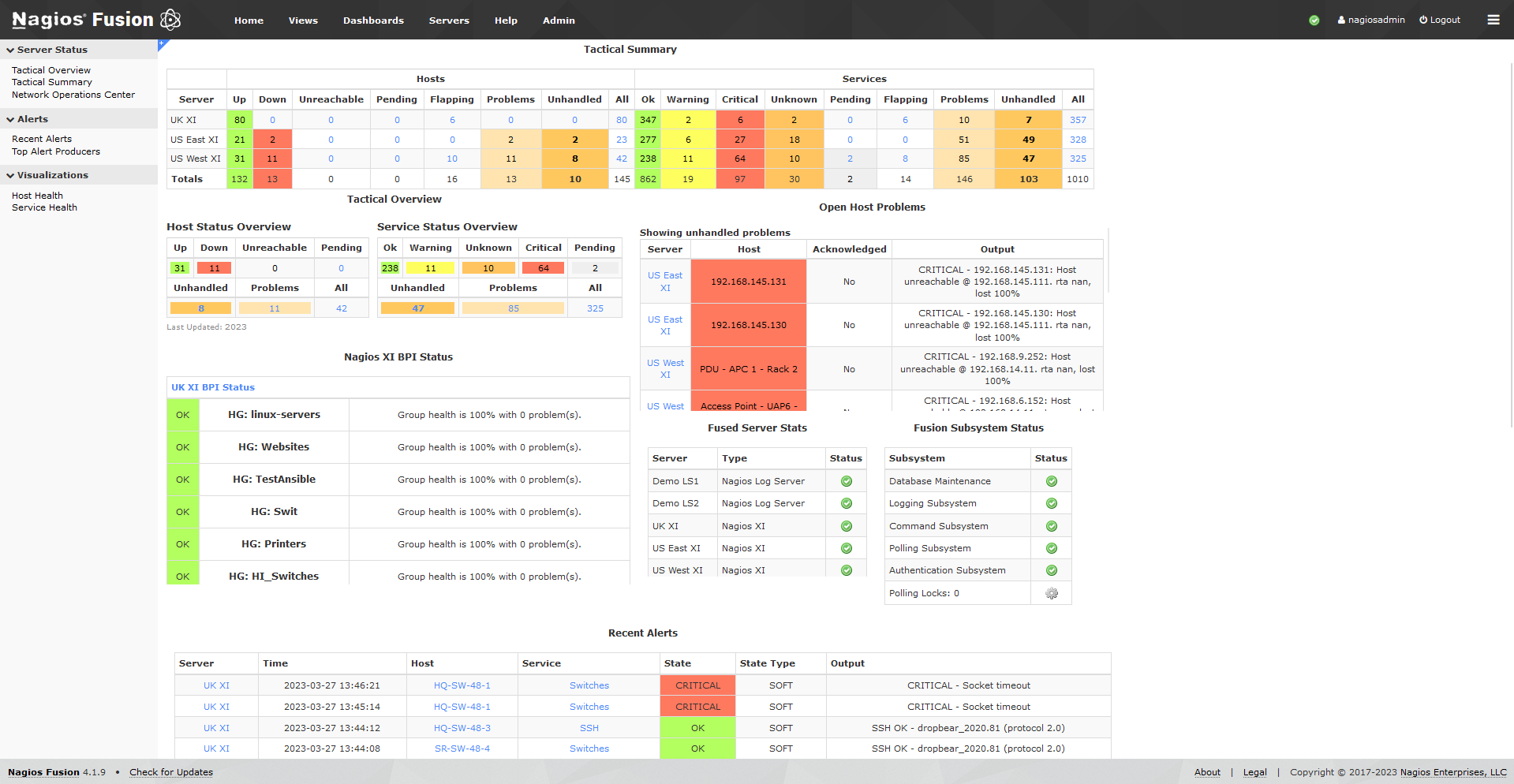Screen dimensions: 1514x784
Task: Click Database Maintenance status check icon
Action: pyautogui.click(x=1051, y=480)
